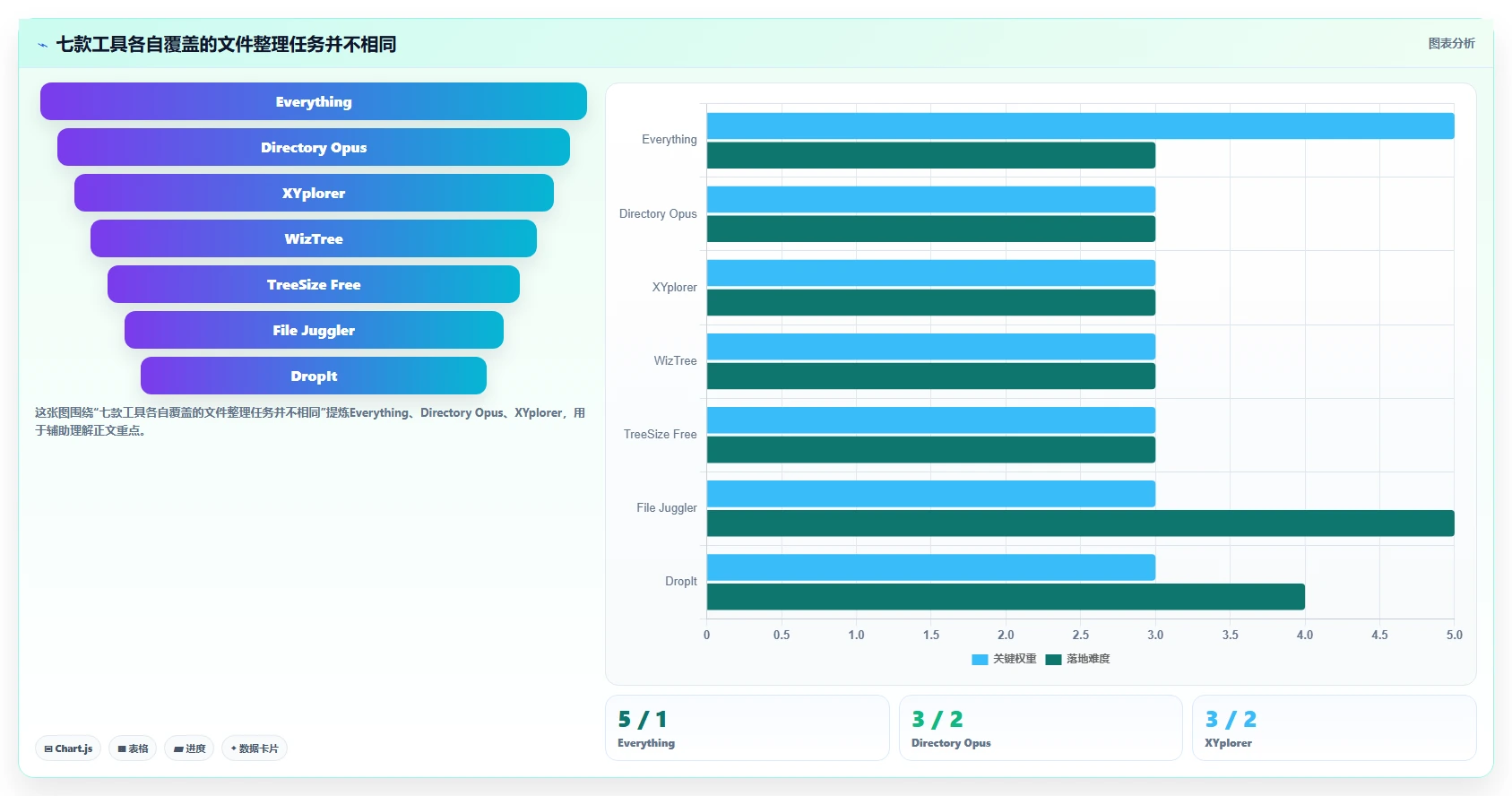Click the 数据卡片 tag chip

coord(255,748)
